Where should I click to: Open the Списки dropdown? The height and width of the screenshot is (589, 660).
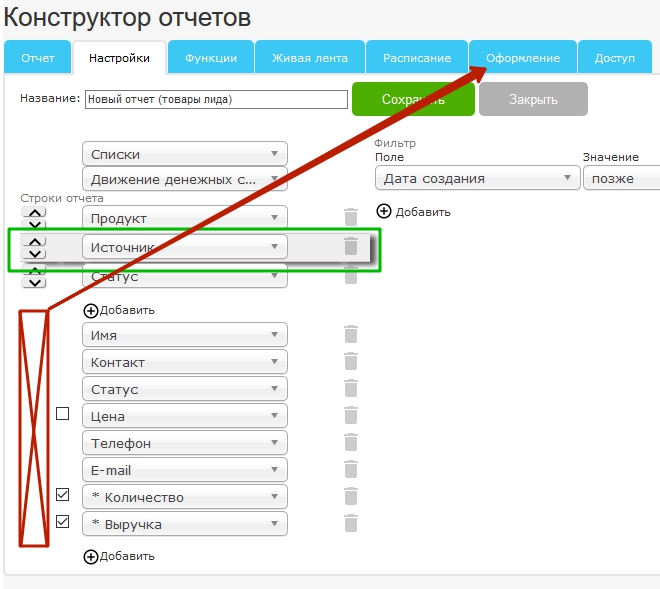[184, 154]
